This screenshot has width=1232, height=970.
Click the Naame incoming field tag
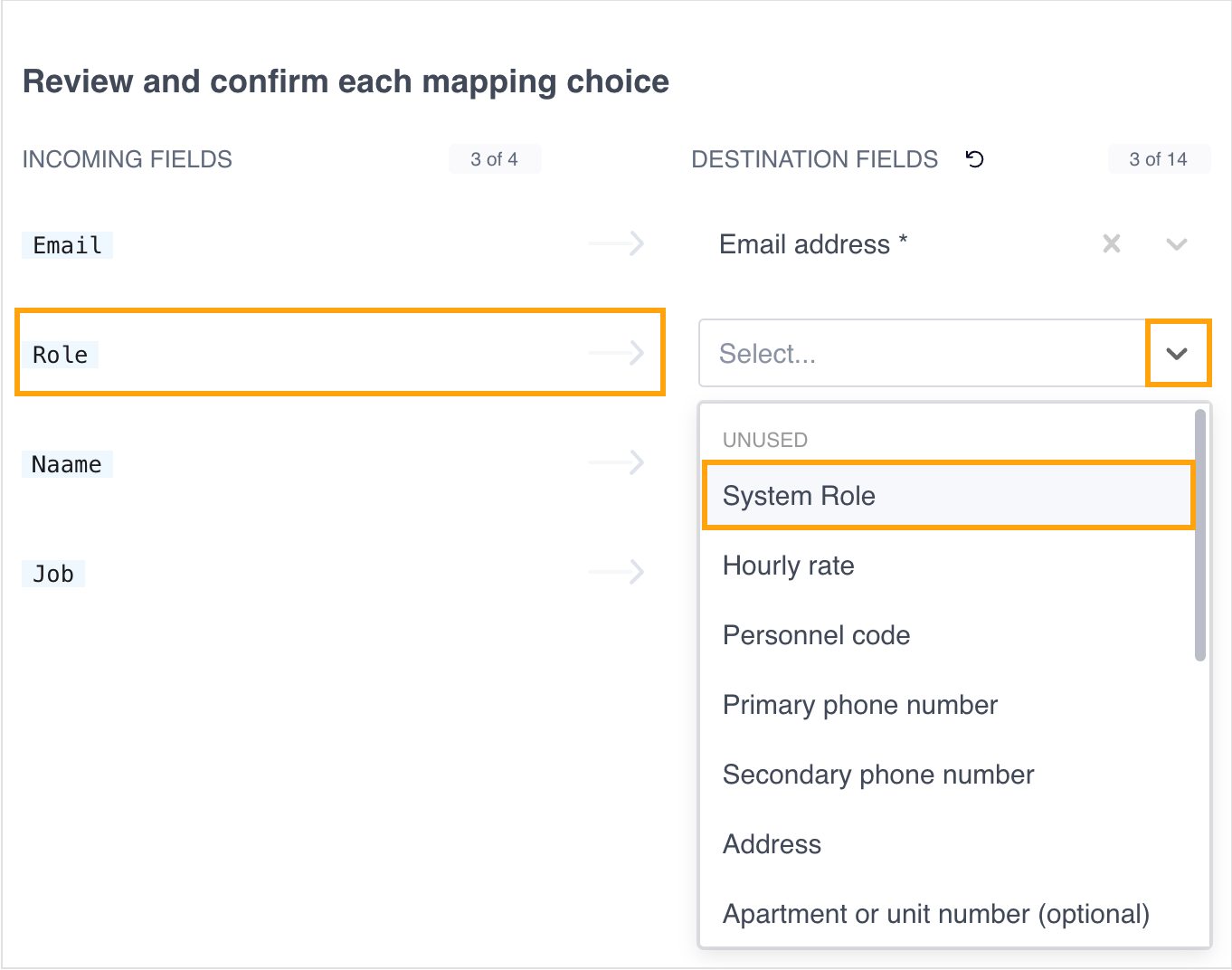67,464
